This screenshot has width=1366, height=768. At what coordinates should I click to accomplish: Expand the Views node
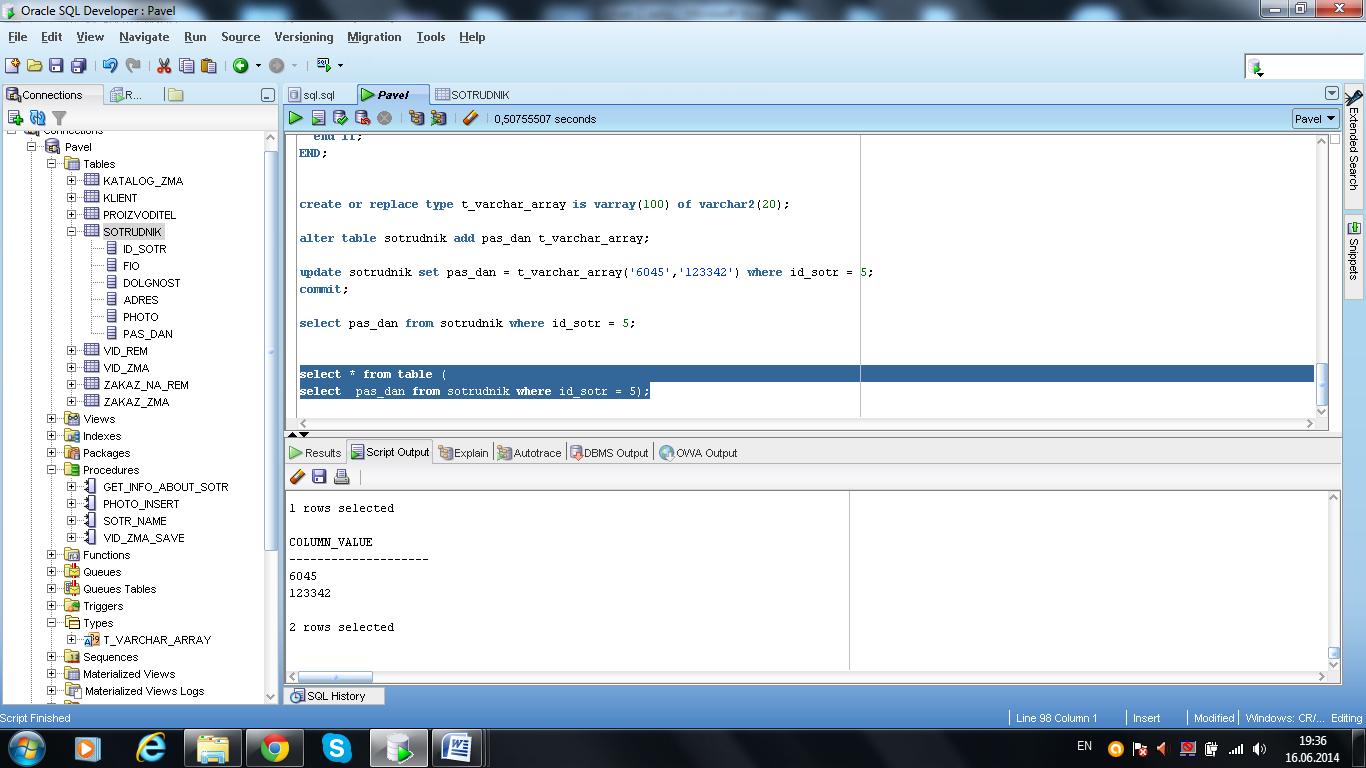coord(52,419)
